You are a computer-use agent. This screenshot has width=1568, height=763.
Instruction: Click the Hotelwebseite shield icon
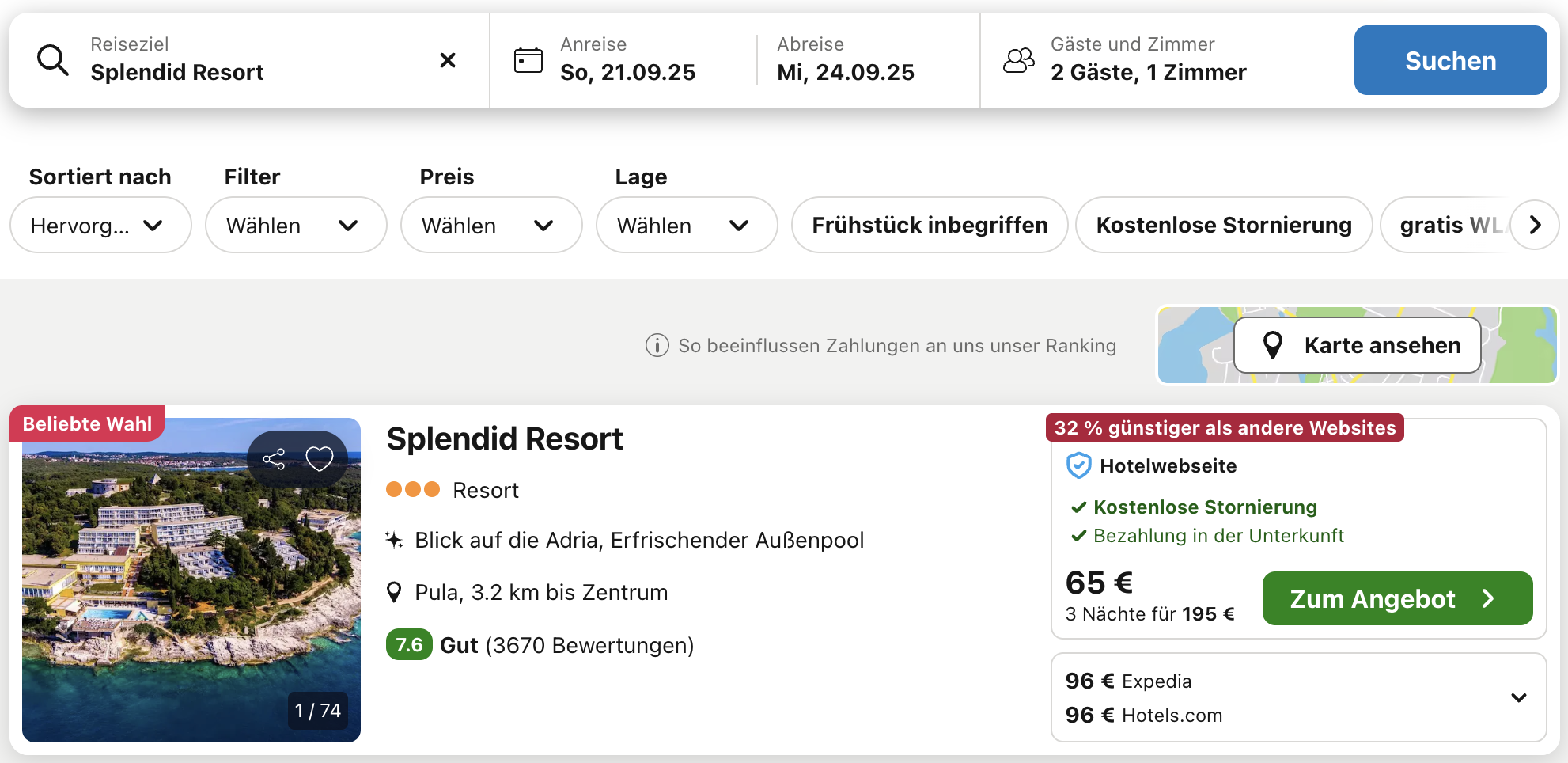coord(1079,466)
